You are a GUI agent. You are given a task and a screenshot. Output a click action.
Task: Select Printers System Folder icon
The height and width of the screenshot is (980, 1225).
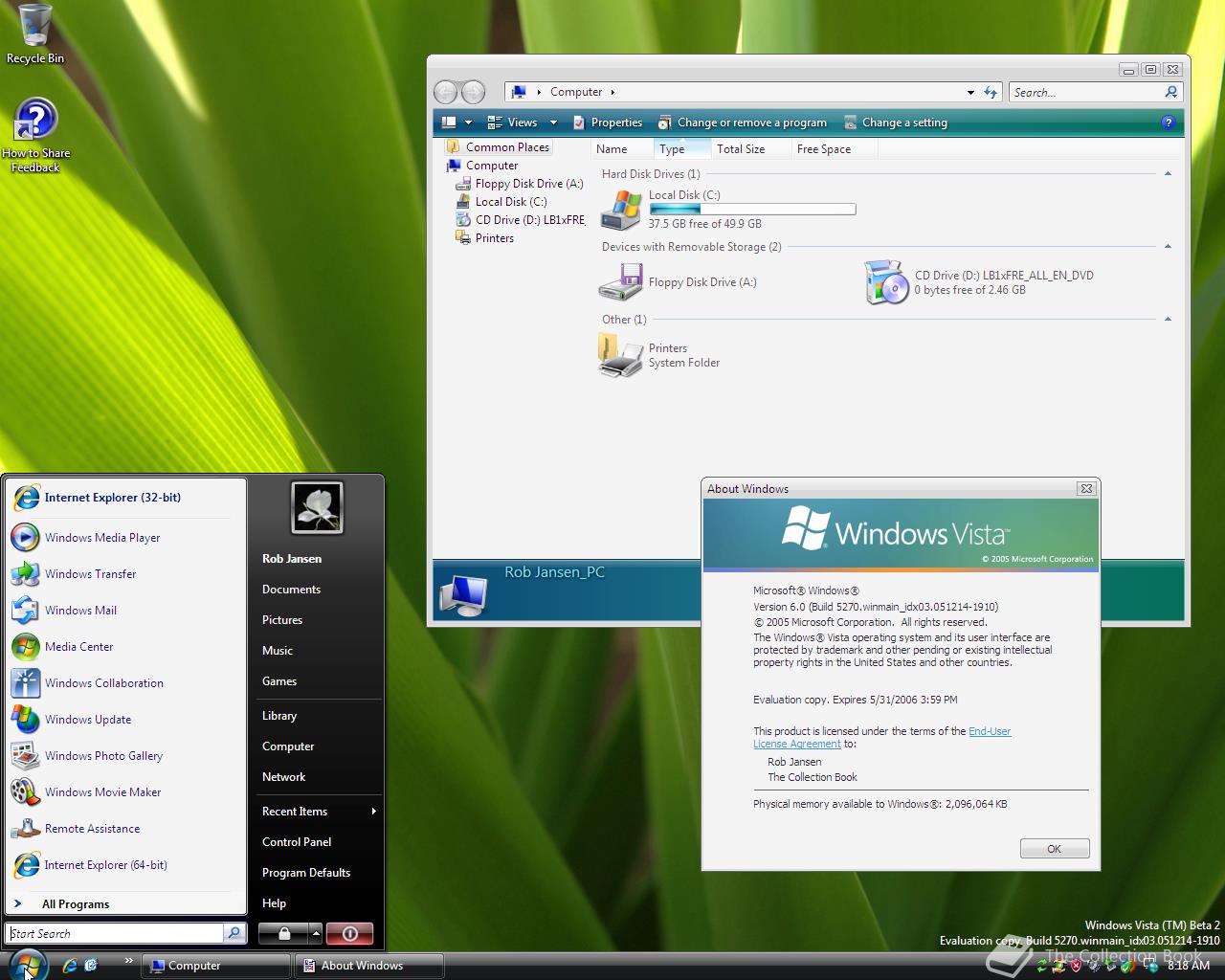tap(621, 356)
